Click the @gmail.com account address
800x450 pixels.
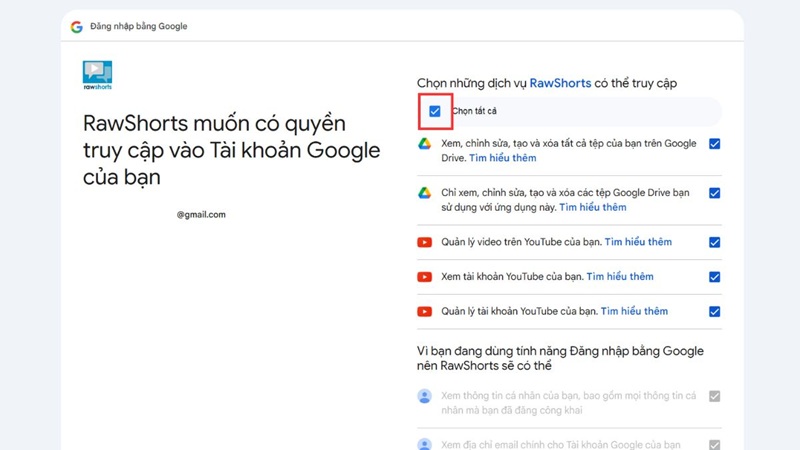coord(201,214)
